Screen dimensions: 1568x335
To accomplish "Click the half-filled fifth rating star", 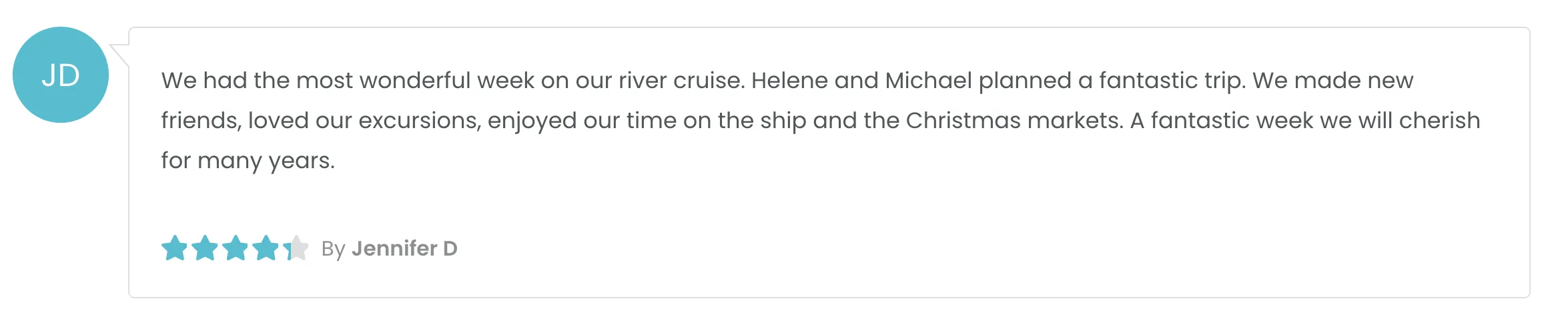I will click(x=296, y=248).
